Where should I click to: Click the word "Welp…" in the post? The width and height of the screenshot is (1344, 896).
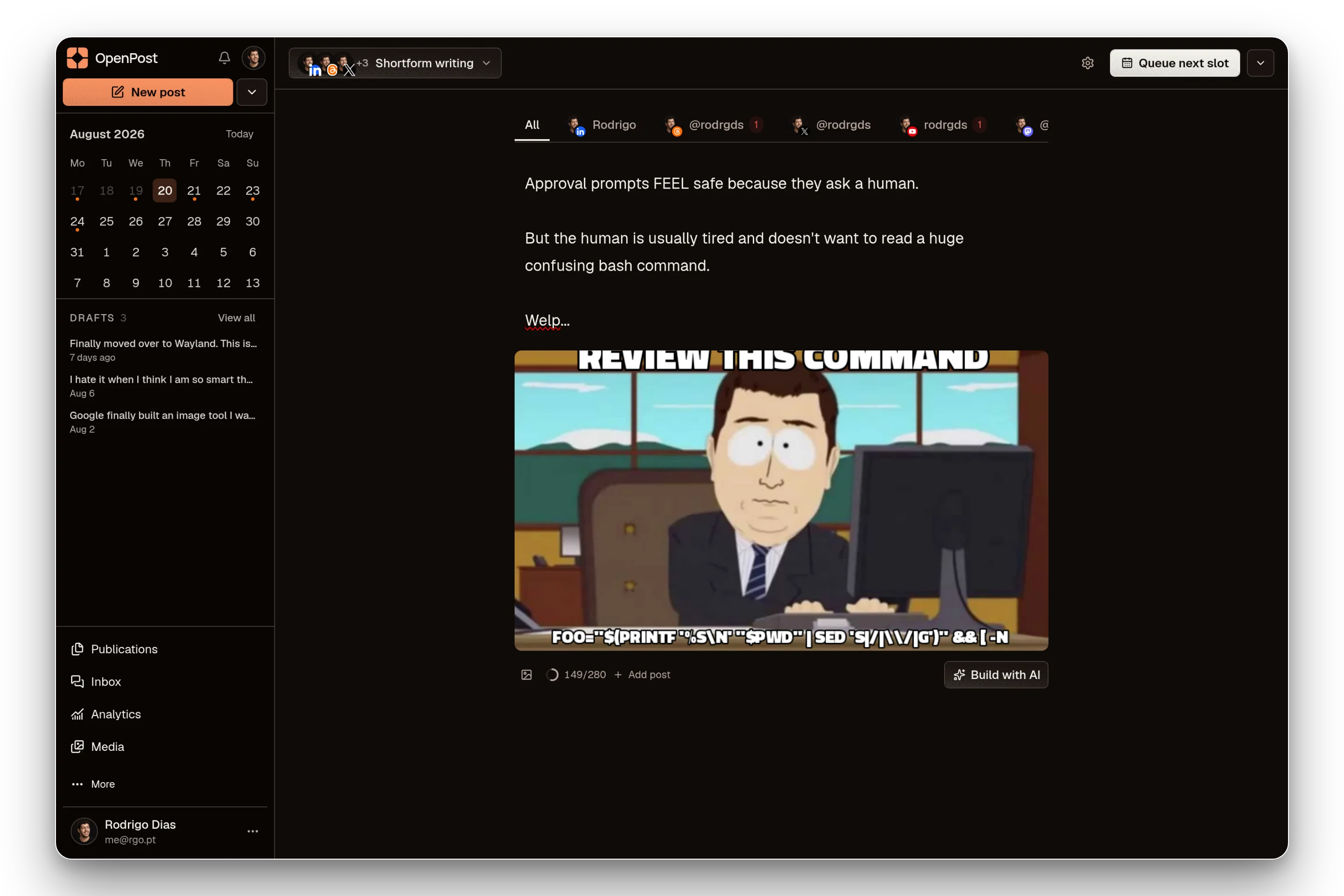tap(547, 321)
